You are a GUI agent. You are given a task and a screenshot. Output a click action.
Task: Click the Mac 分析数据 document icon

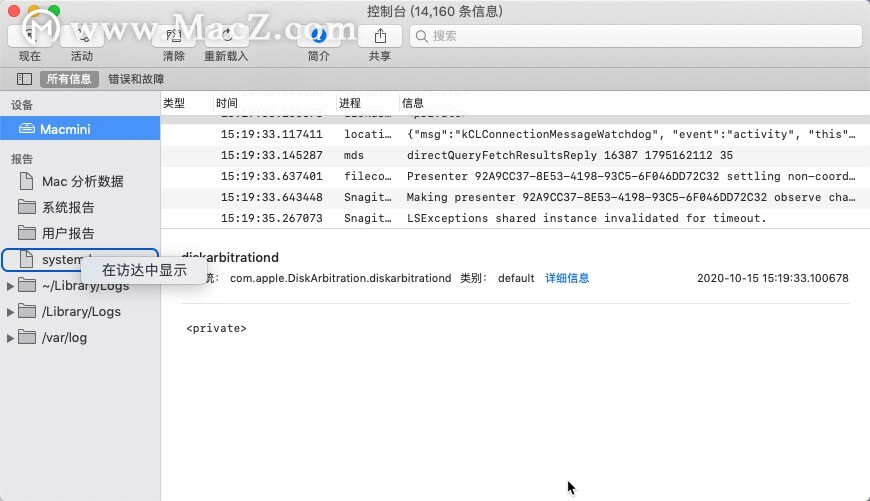(x=26, y=181)
